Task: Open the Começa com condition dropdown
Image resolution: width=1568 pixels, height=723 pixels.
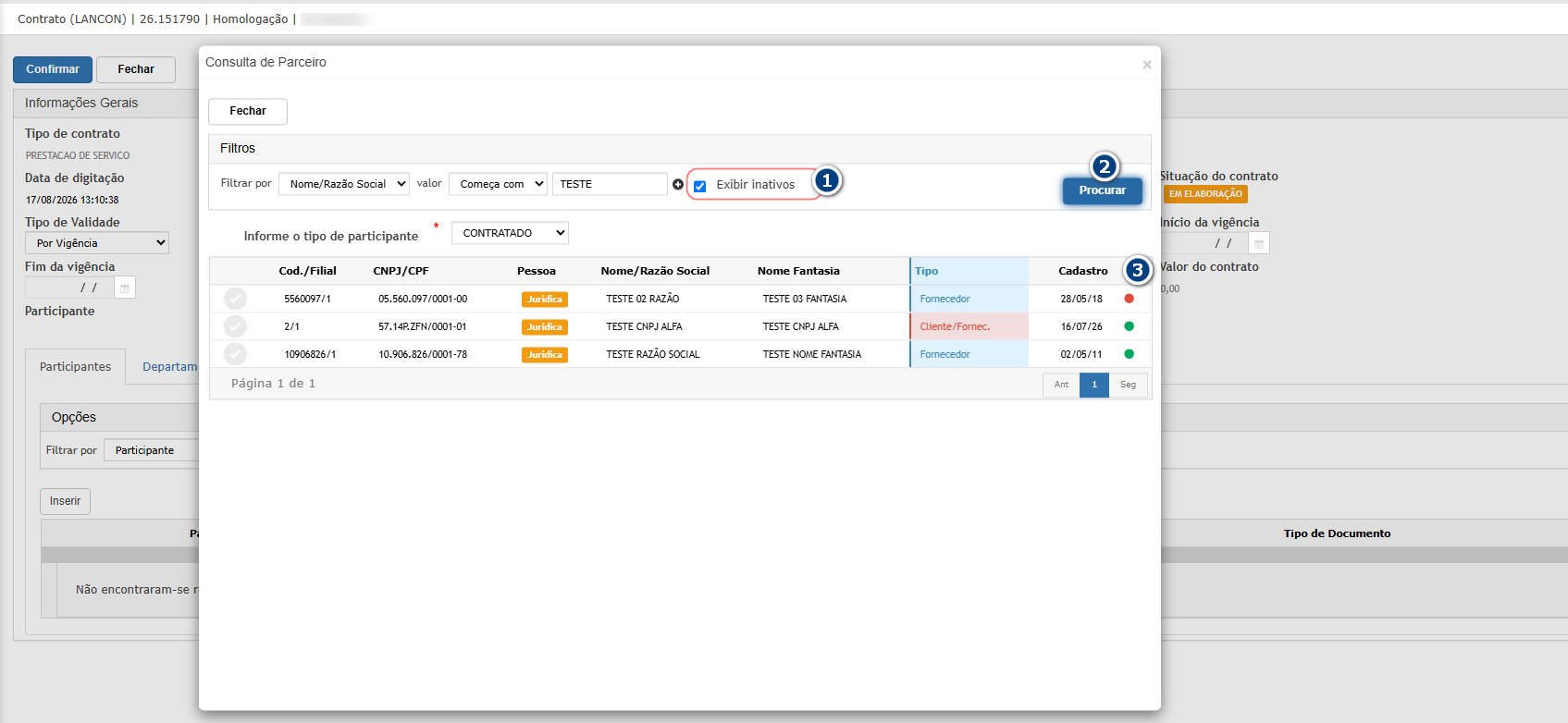Action: click(498, 184)
